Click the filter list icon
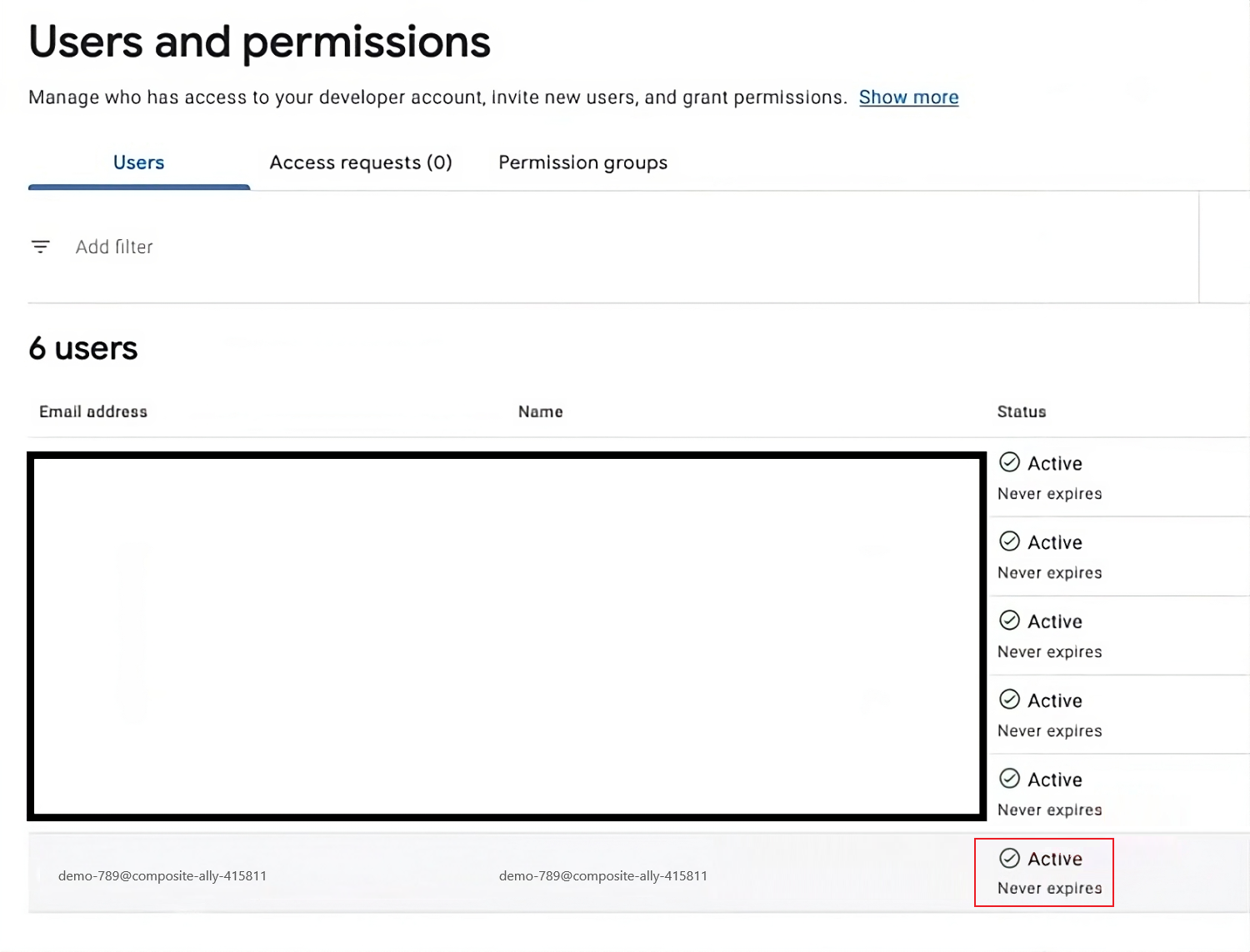Screen dimensions: 1250x952 pyautogui.click(x=40, y=247)
